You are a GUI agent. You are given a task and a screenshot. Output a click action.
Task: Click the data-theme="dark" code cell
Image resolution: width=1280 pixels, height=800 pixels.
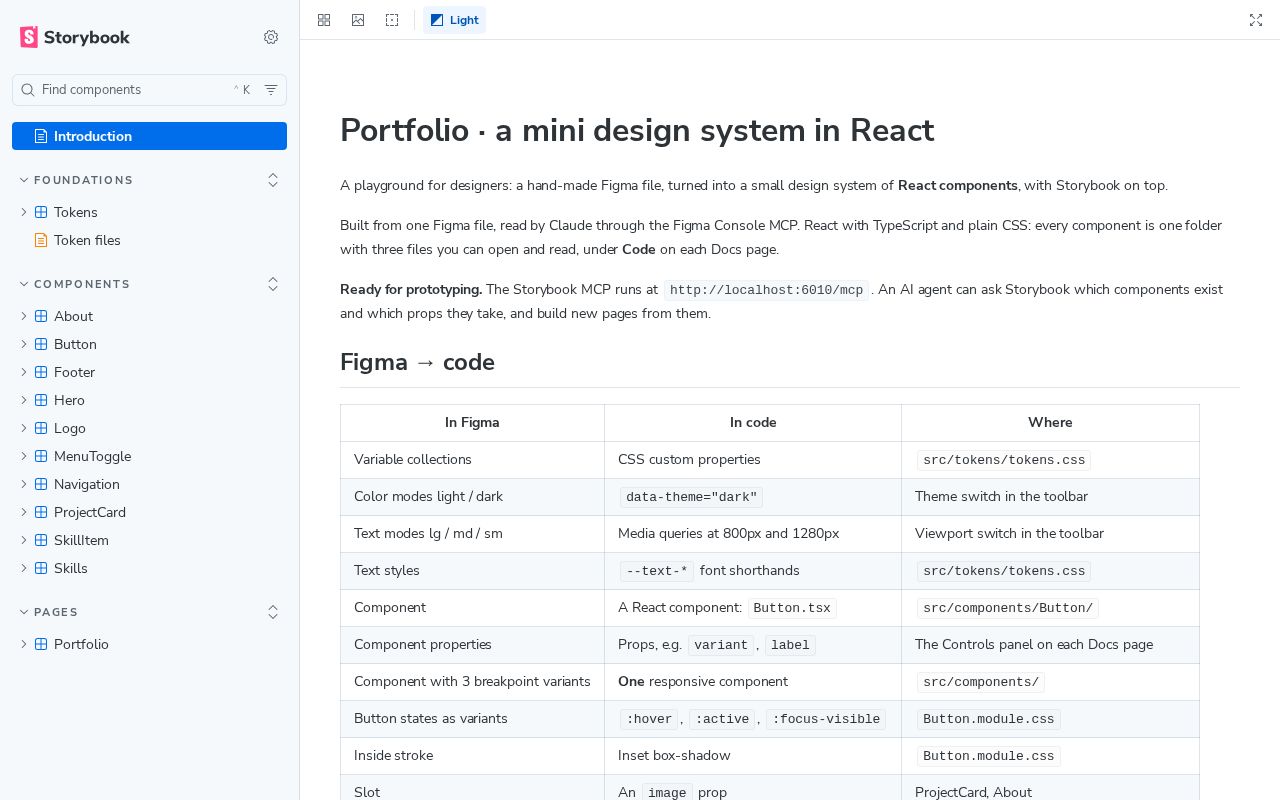[x=691, y=497]
